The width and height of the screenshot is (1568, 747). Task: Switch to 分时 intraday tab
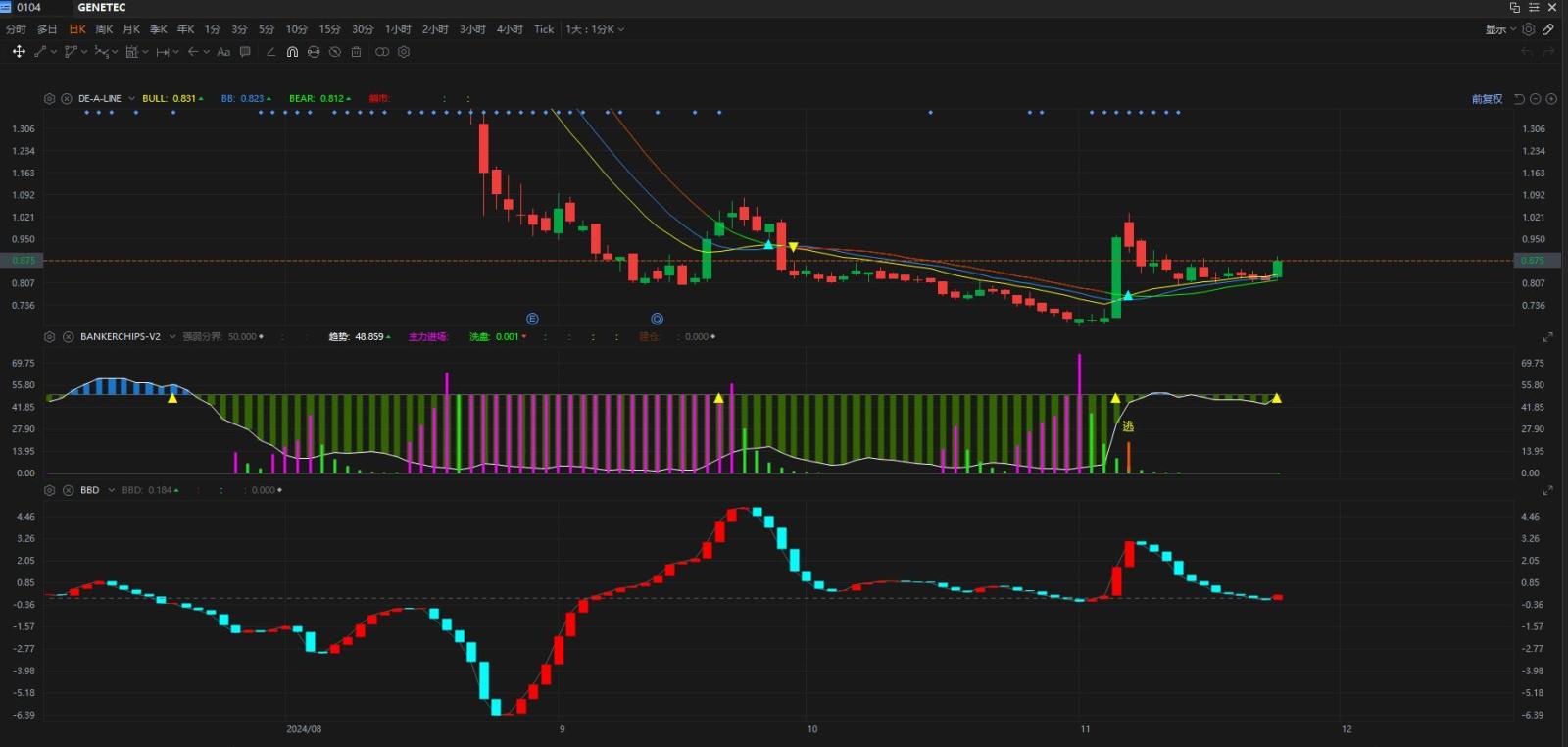[16, 29]
